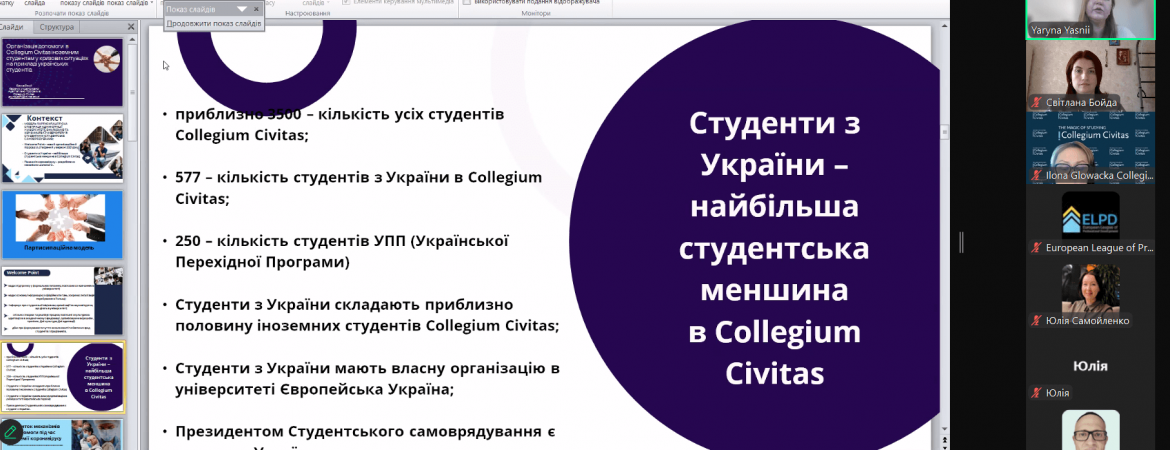
Task: Click Ilona Glowacka participant video tile
Action: 1089,146
